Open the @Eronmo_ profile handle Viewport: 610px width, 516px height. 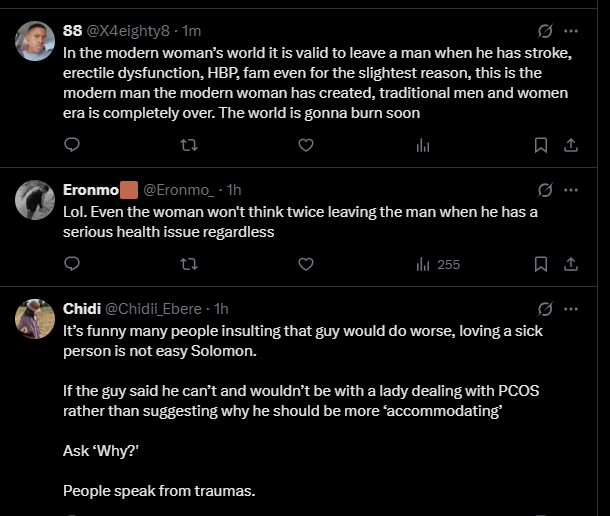(179, 189)
